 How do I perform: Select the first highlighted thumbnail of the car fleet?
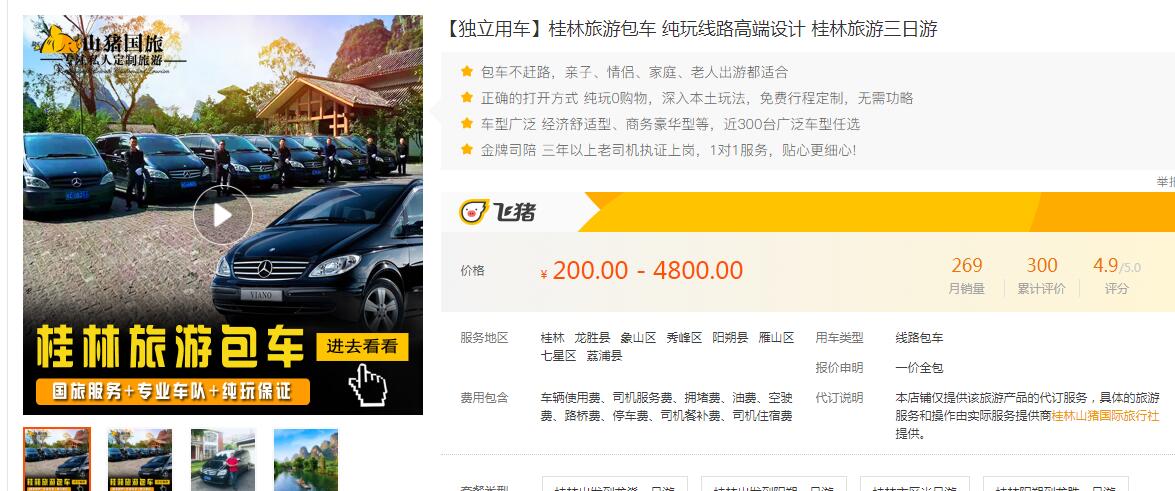click(57, 460)
